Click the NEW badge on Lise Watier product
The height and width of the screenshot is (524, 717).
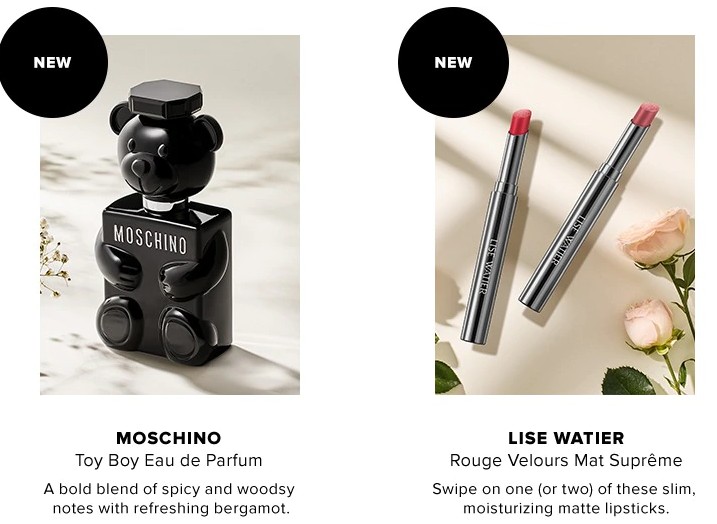click(x=453, y=62)
